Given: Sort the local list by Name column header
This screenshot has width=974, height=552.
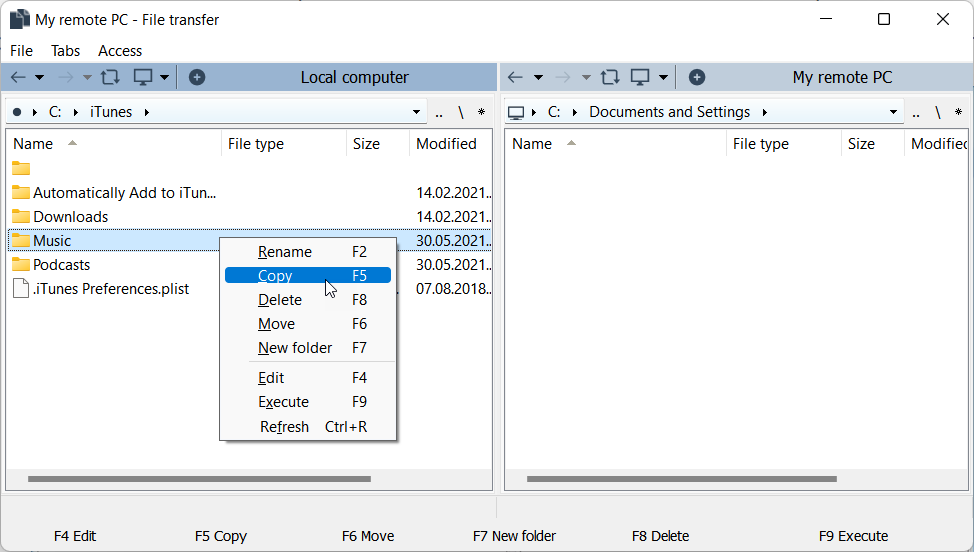Looking at the screenshot, I should [33, 144].
